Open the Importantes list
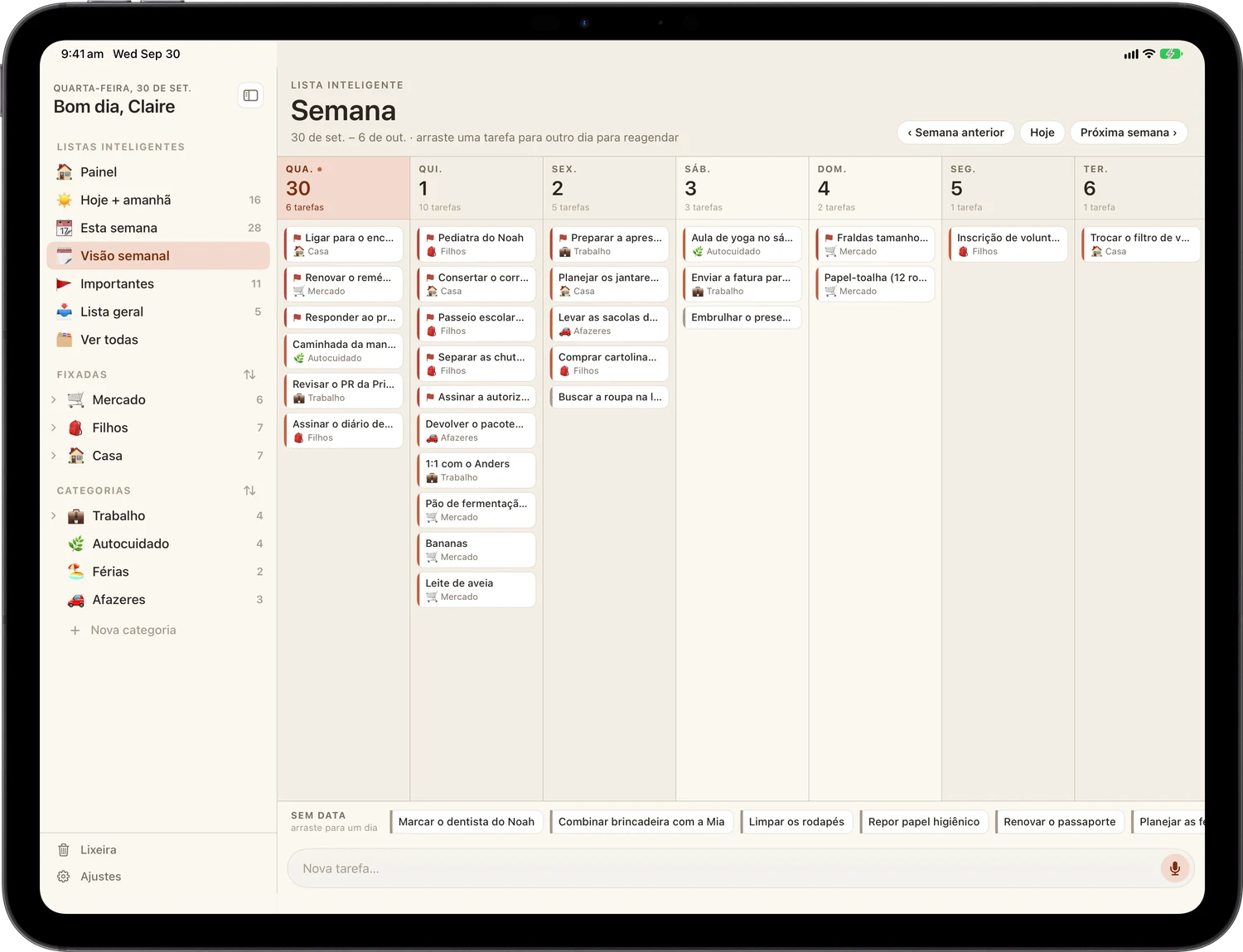This screenshot has height=952, width=1243. click(x=158, y=284)
